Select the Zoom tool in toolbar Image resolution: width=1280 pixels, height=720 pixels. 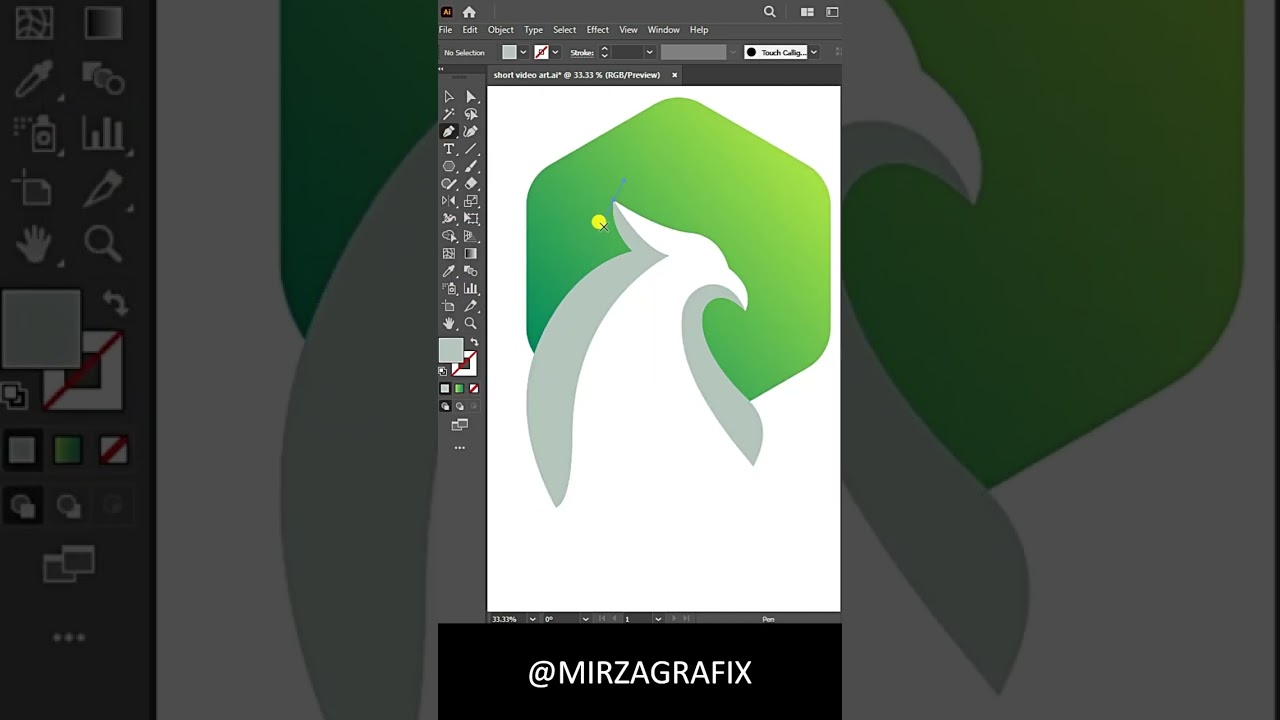[x=471, y=324]
